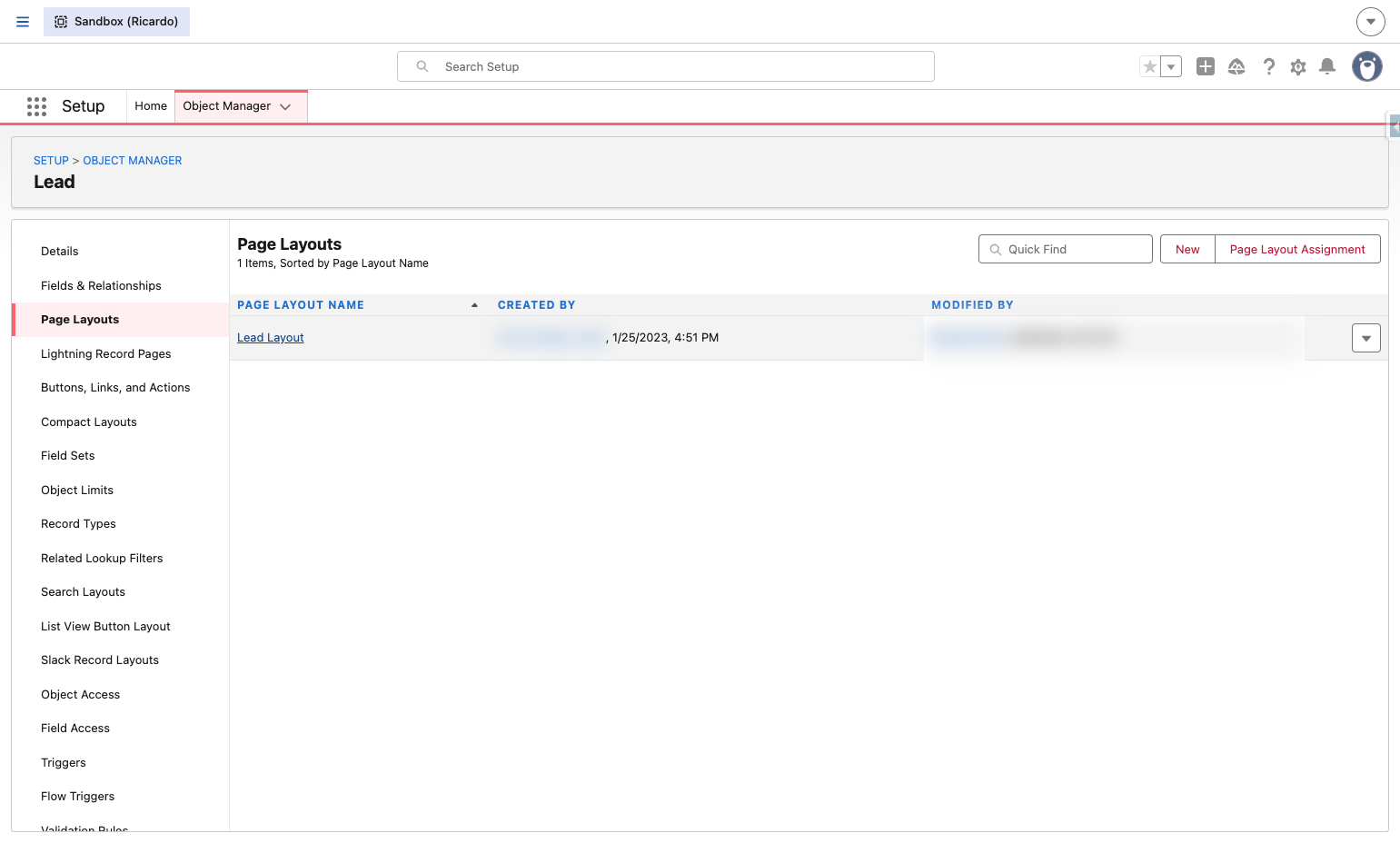1400x843 pixels.
Task: Open Related Lookup Filters in the sidebar
Action: click(x=121, y=559)
